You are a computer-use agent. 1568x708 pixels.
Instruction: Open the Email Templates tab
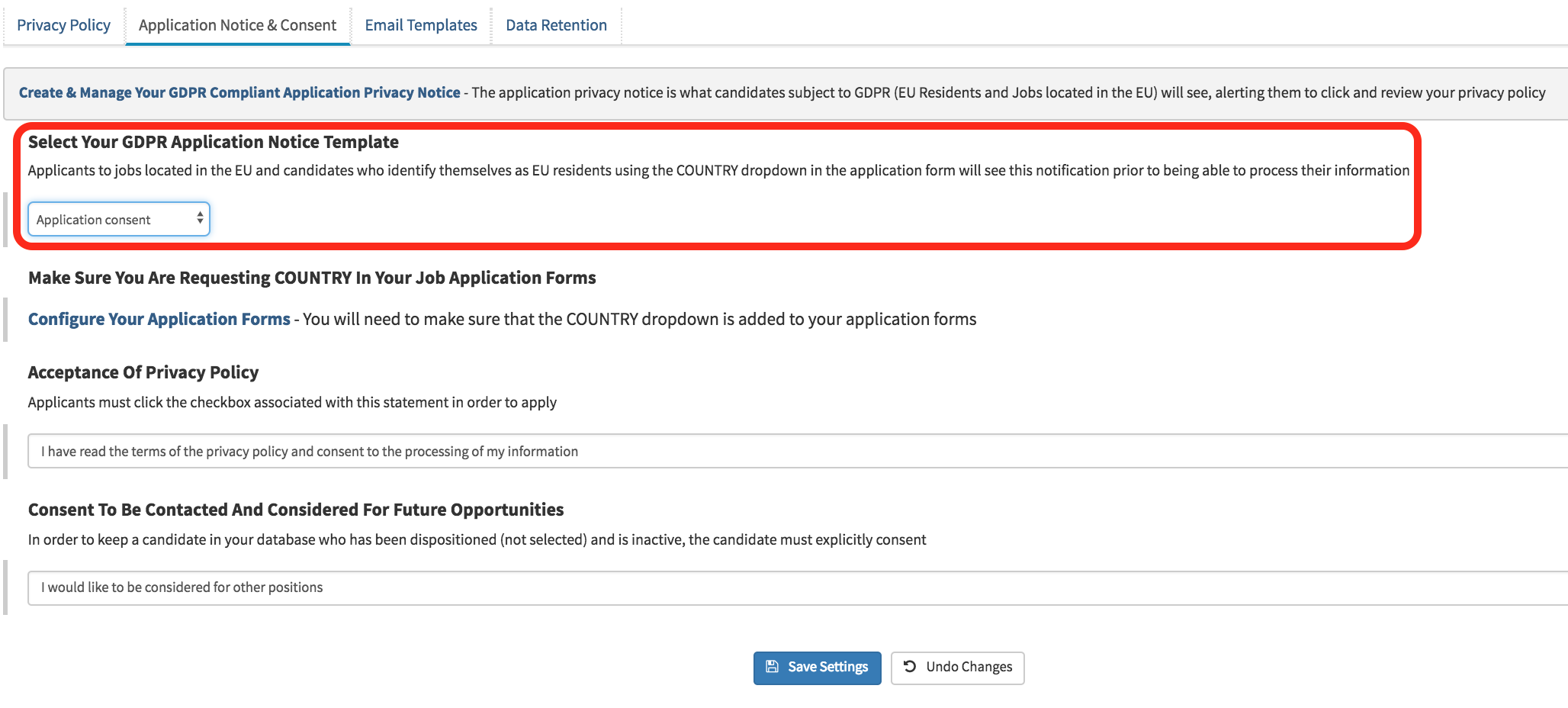click(420, 24)
